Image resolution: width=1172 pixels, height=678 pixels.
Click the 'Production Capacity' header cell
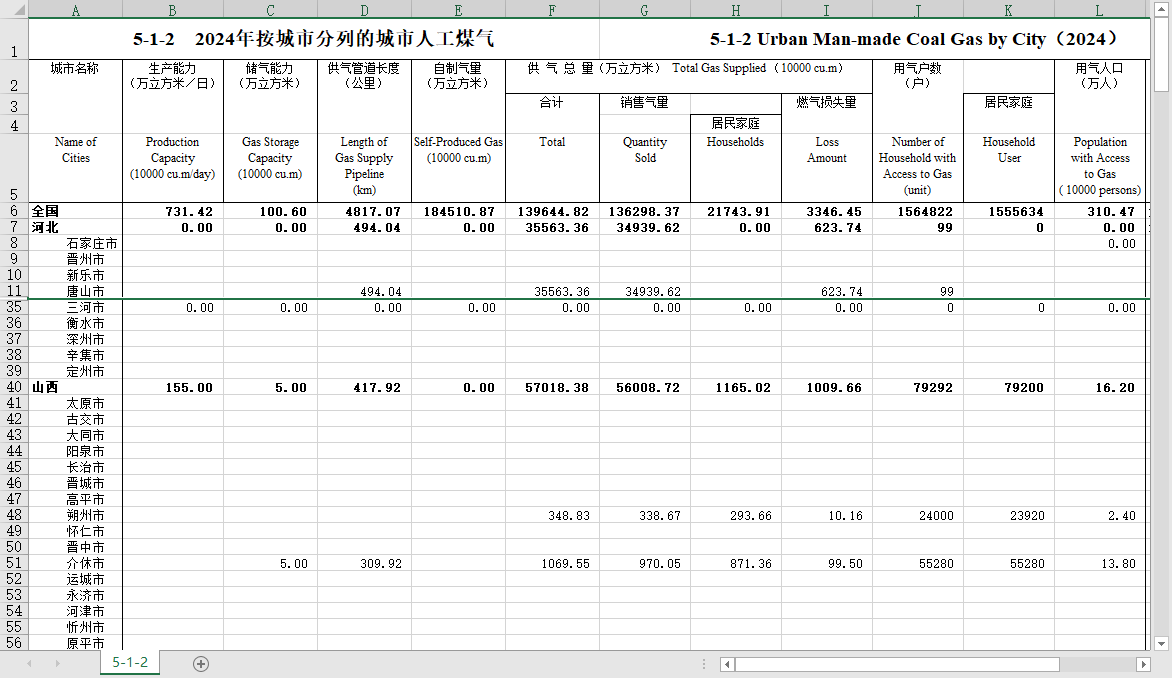pos(173,167)
